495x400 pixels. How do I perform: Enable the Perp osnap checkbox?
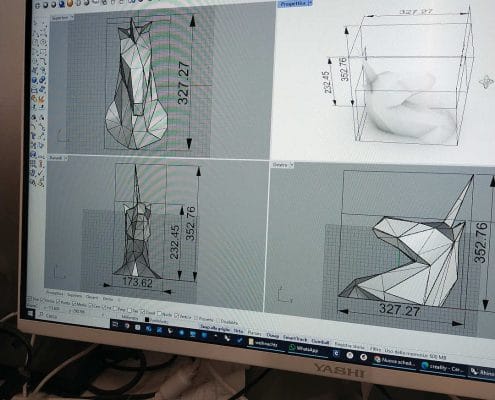115,308
